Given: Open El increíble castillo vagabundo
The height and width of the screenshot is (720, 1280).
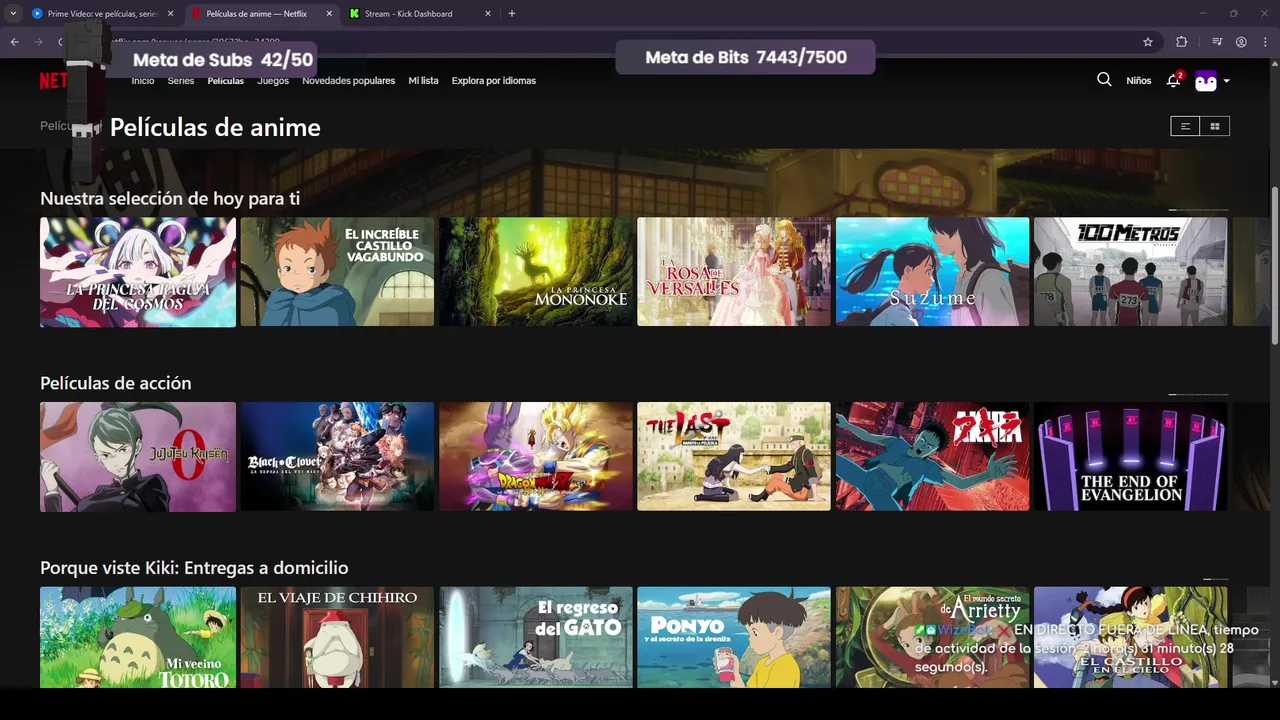Looking at the screenshot, I should [x=337, y=272].
